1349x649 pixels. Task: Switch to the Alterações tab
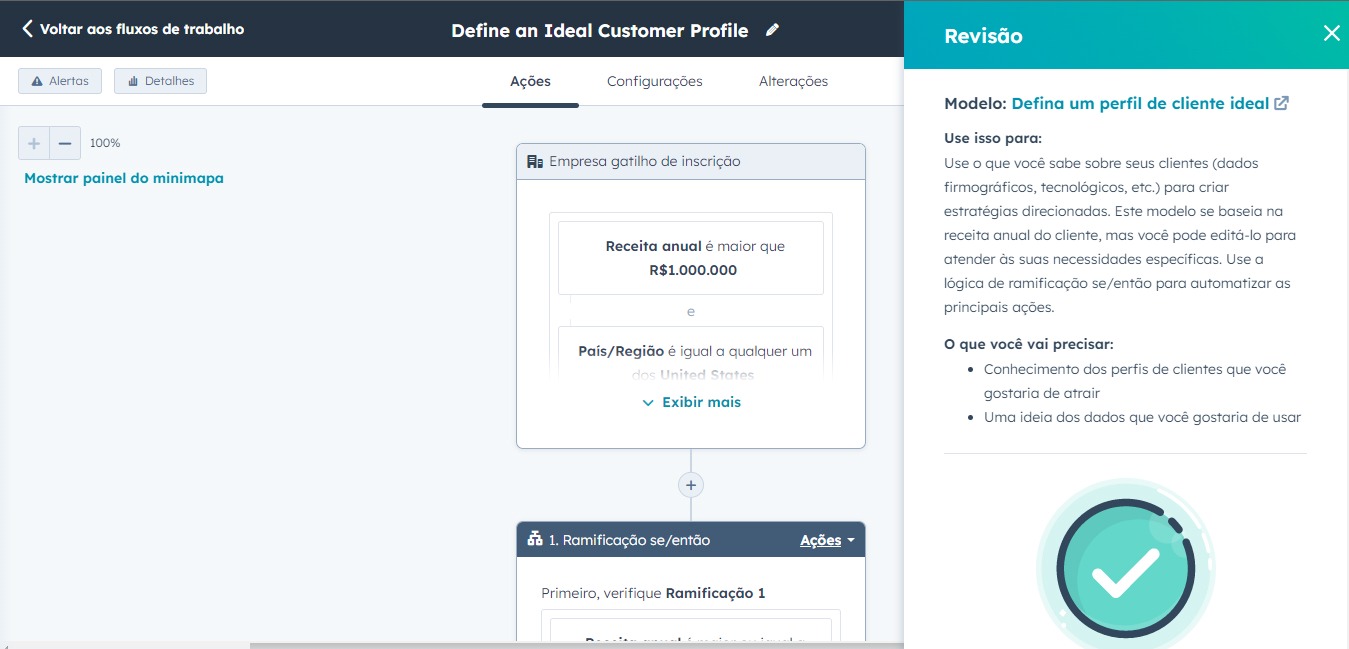point(793,82)
